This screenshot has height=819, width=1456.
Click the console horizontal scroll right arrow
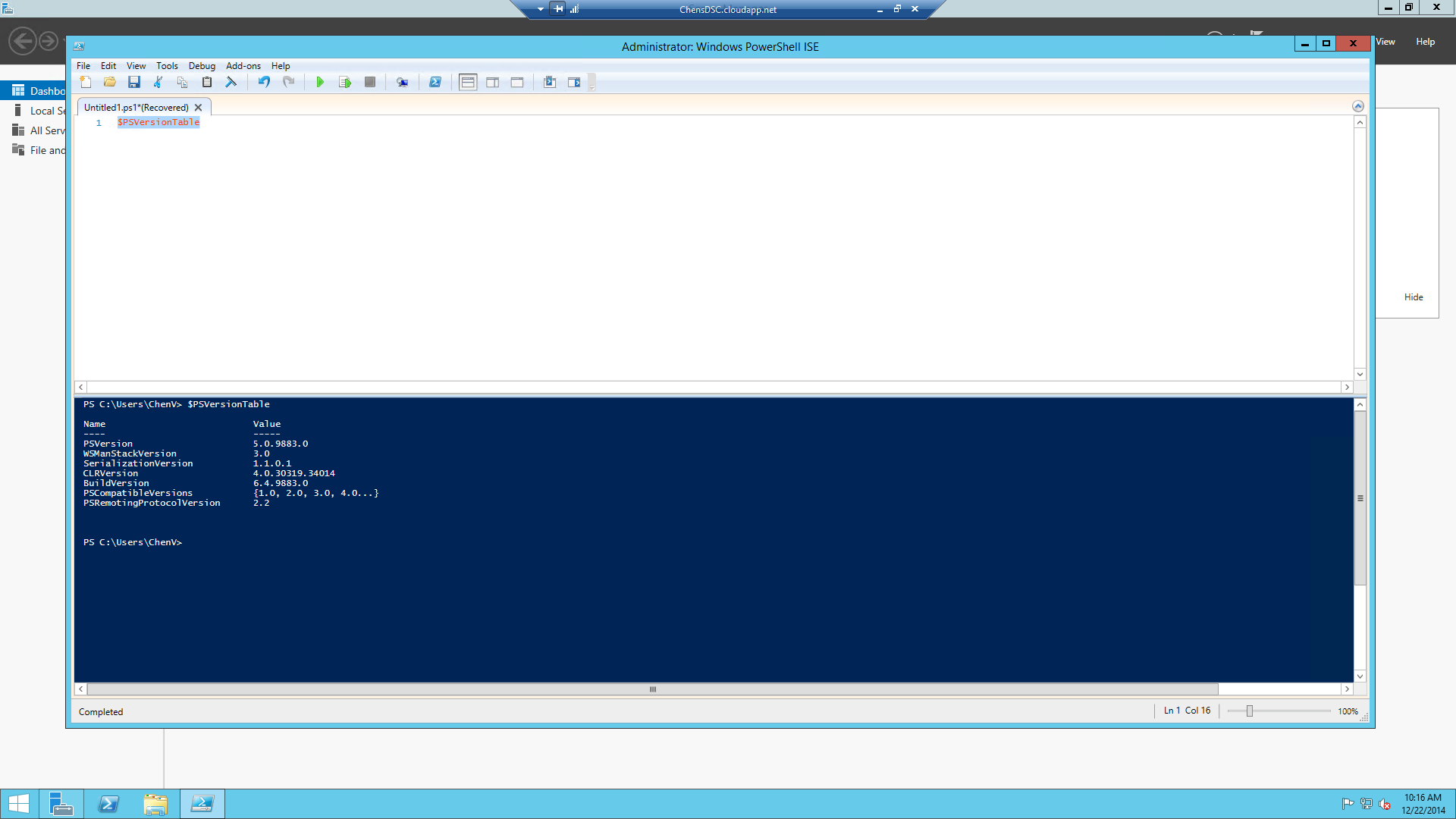coord(1347,689)
